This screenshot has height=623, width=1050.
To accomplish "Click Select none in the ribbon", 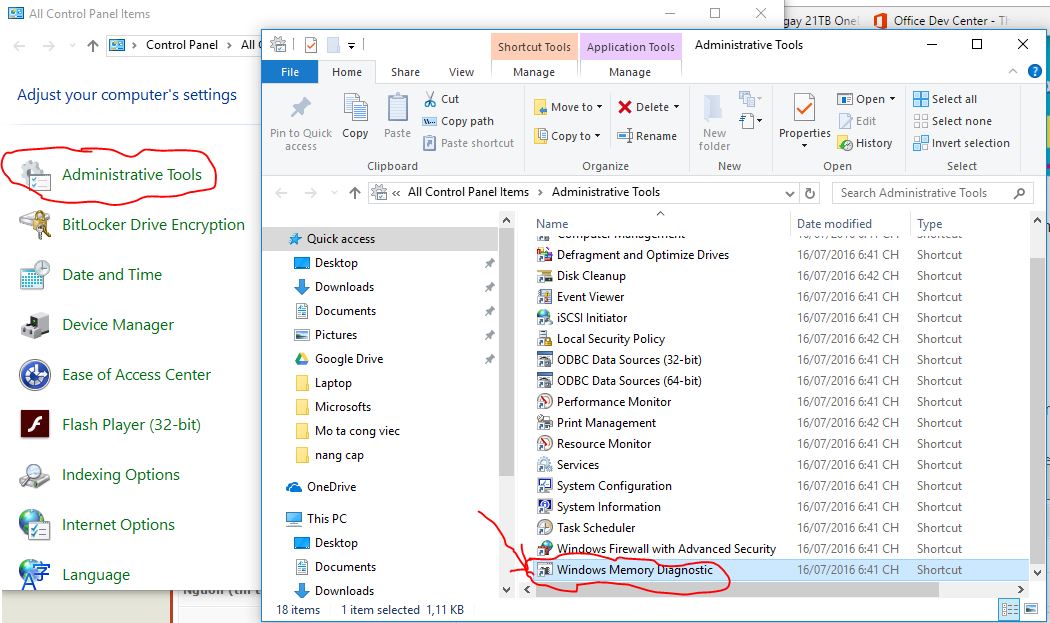I will [x=952, y=121].
